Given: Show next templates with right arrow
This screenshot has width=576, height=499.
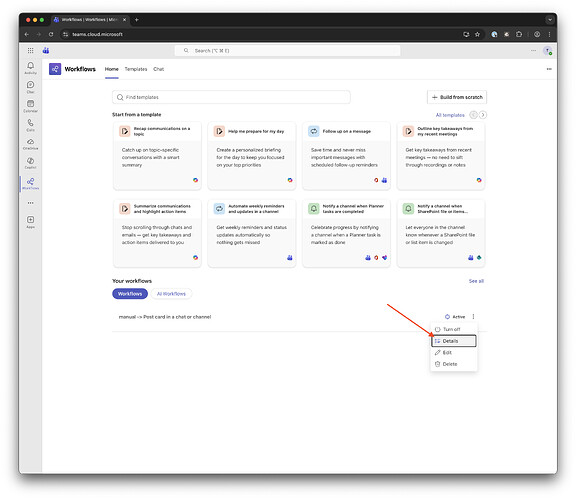Looking at the screenshot, I should pyautogui.click(x=483, y=115).
